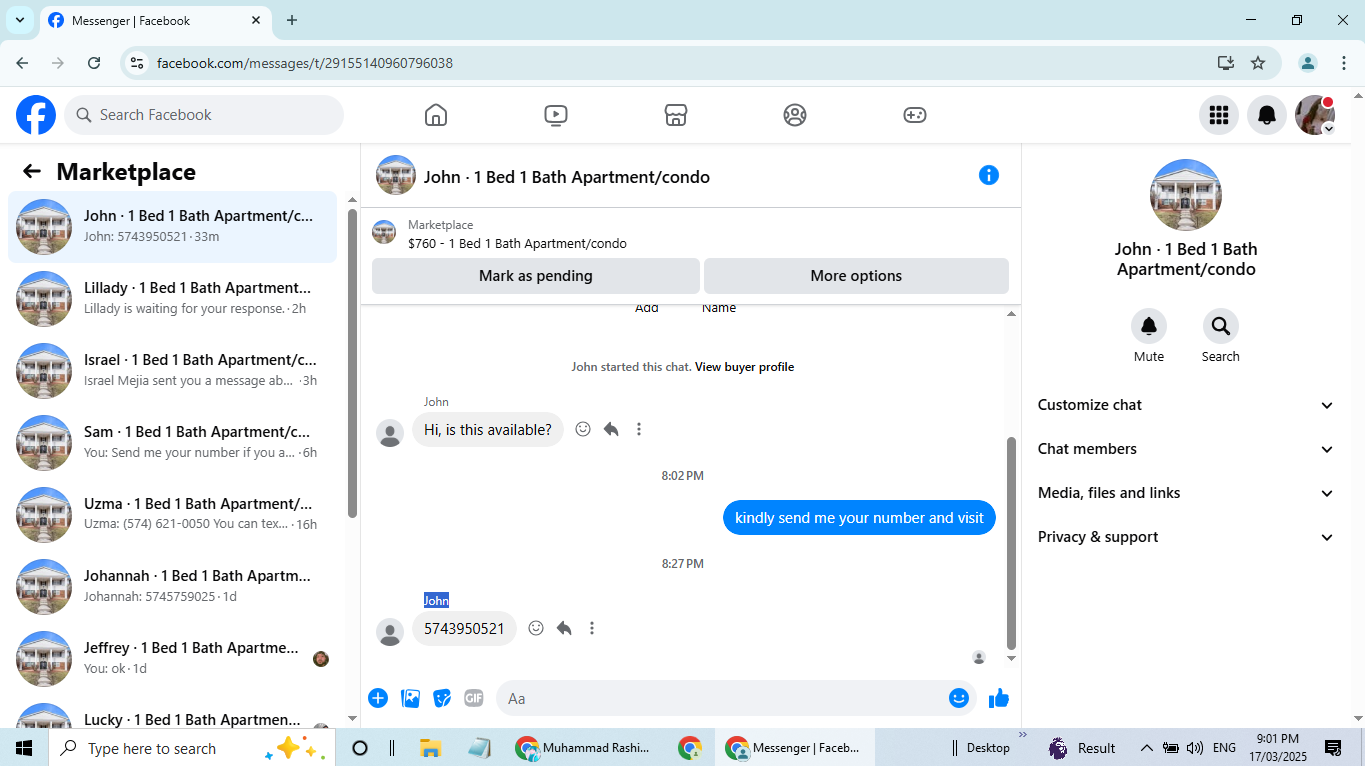The height and width of the screenshot is (766, 1365).
Task: Switch to Muhammad Rashi Chrome window
Action: click(582, 748)
